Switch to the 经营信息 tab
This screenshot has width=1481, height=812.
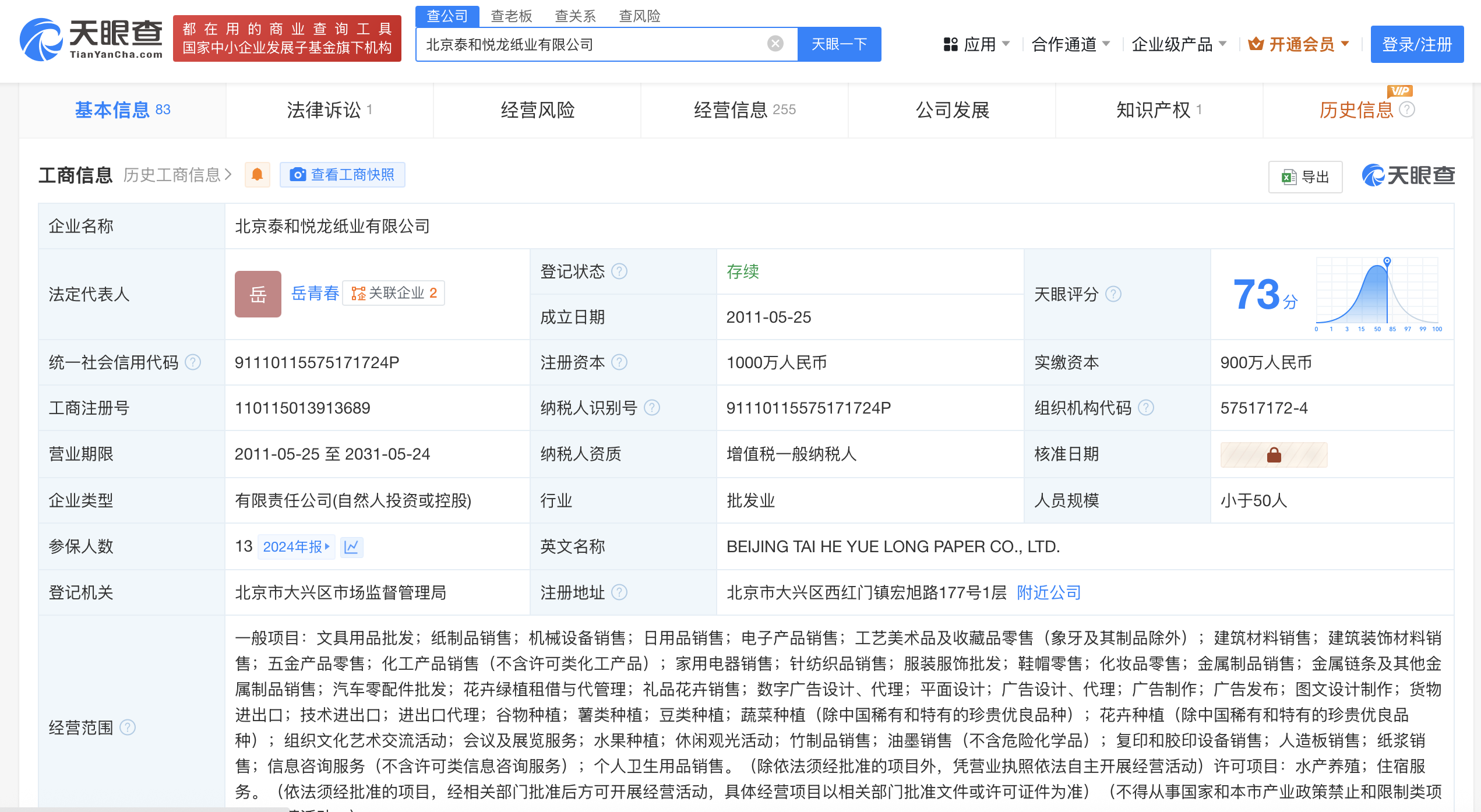745,110
